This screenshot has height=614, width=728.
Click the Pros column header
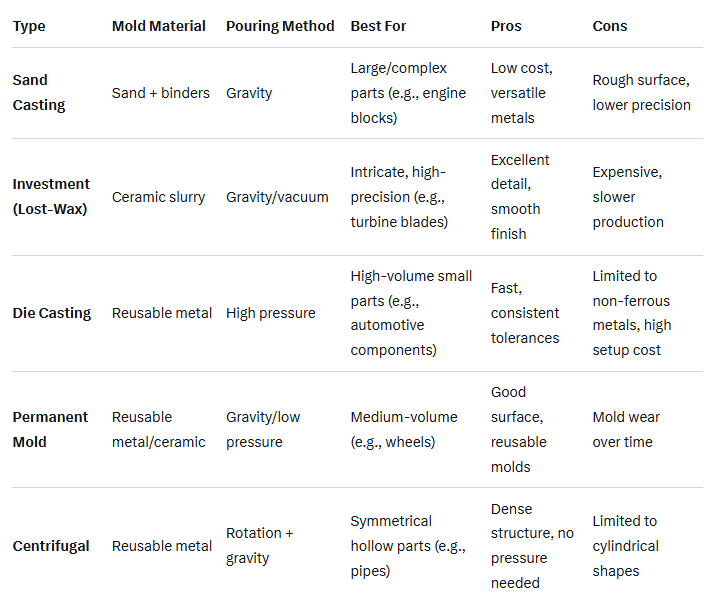[x=507, y=26]
